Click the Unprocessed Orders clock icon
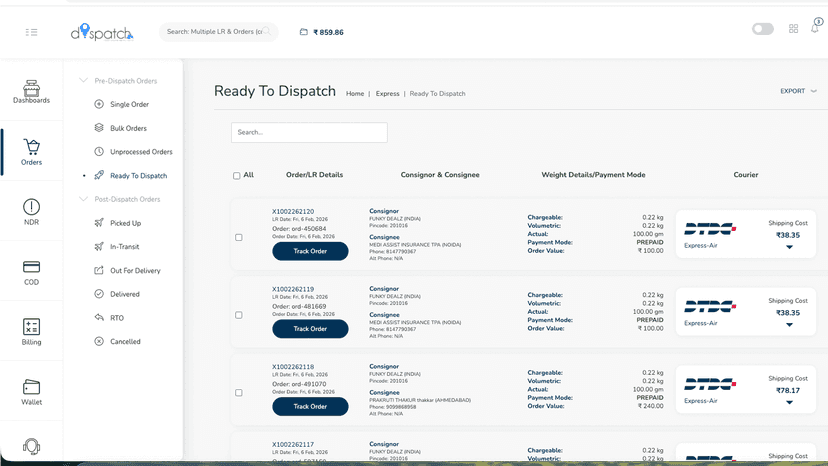828x466 pixels. (x=99, y=152)
